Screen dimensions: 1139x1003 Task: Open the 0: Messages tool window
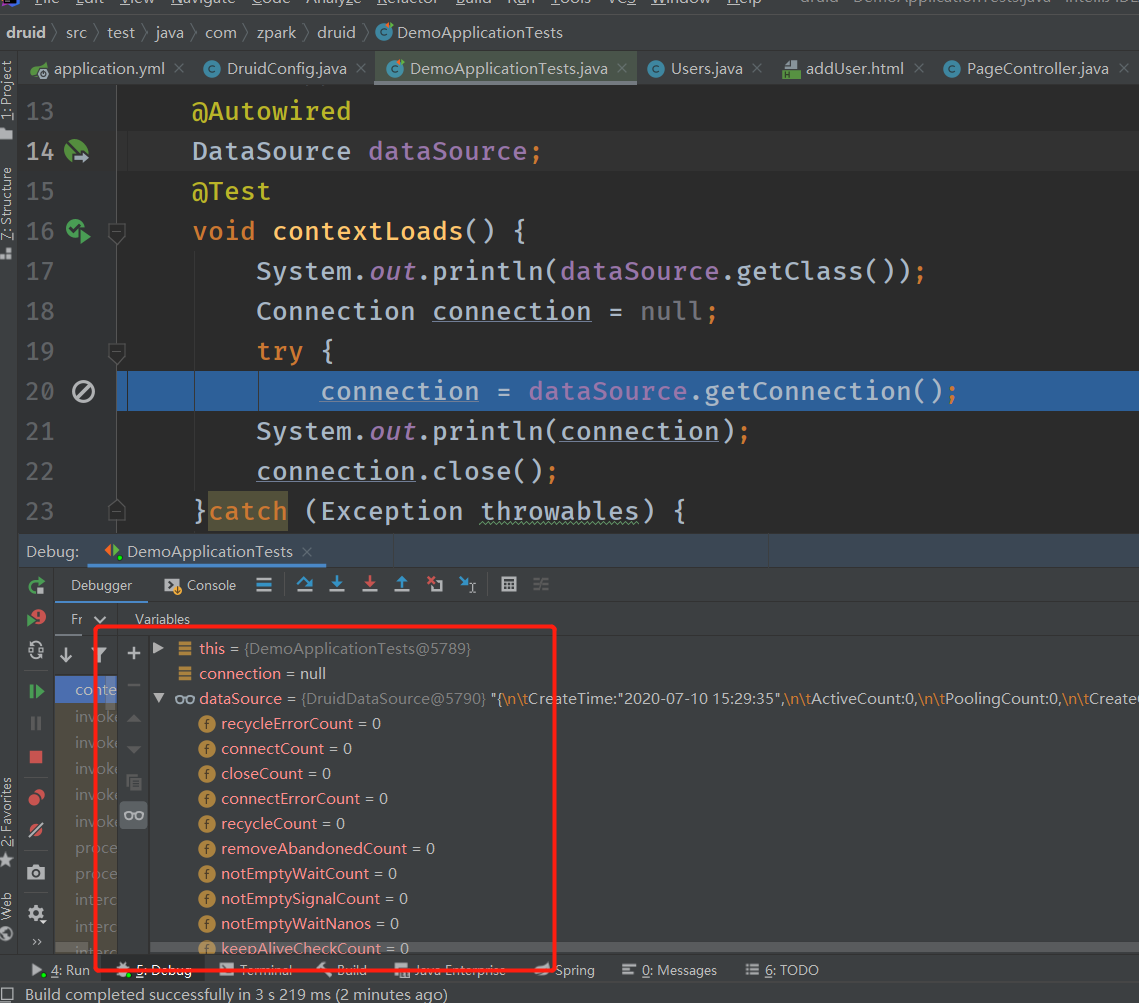(x=670, y=970)
